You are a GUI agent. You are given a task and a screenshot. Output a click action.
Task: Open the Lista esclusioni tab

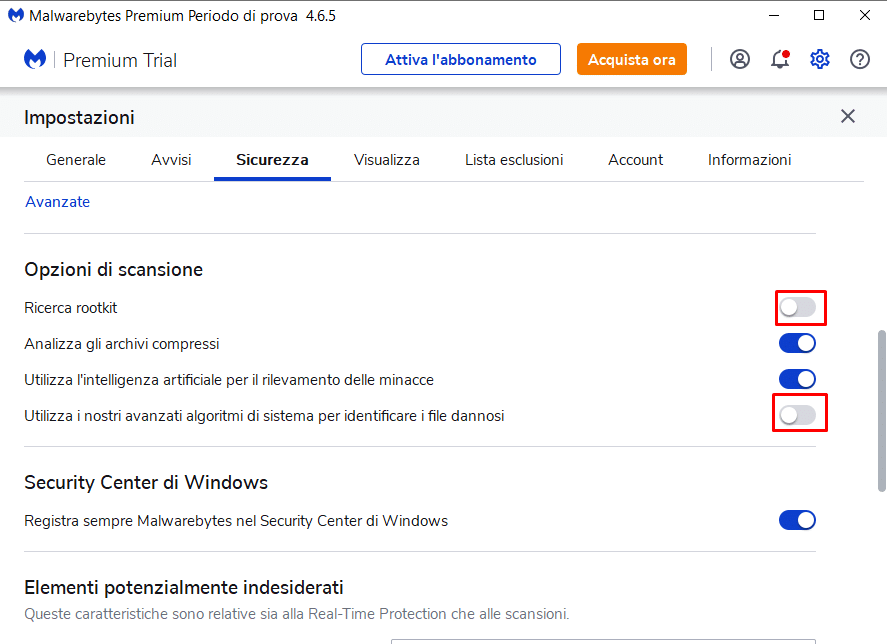point(514,160)
